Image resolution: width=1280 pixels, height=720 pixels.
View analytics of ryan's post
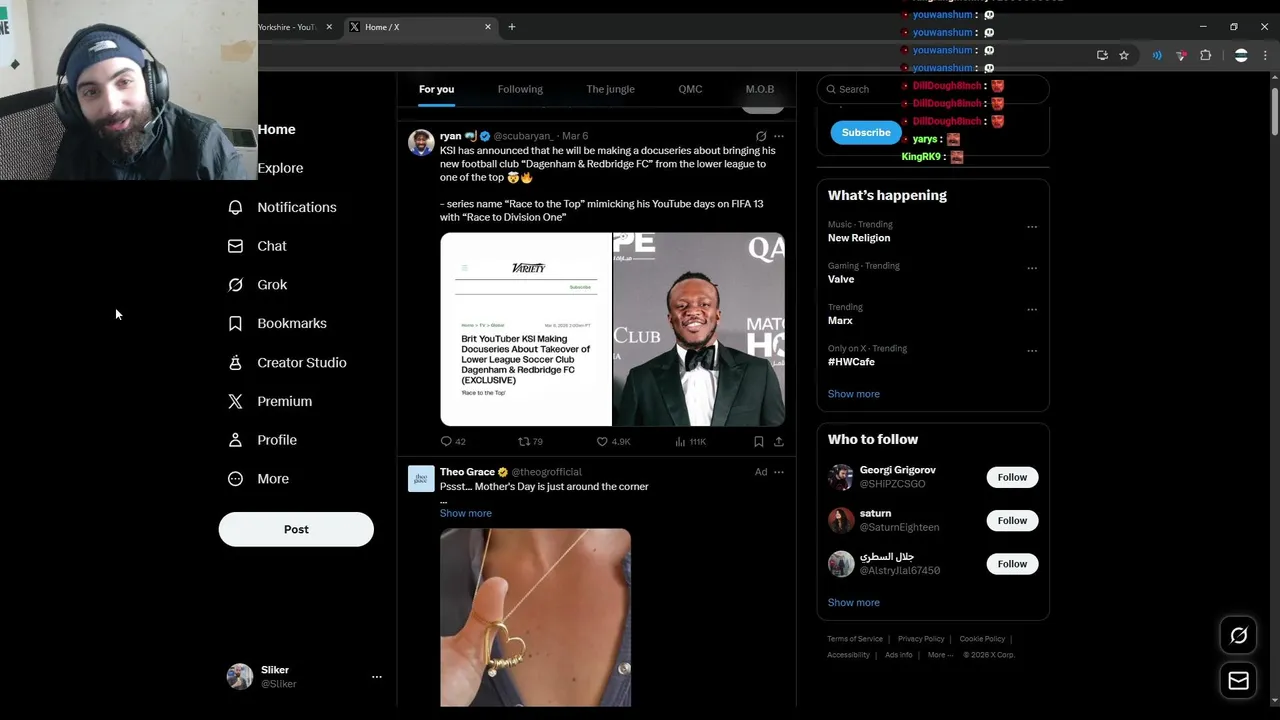(x=680, y=441)
